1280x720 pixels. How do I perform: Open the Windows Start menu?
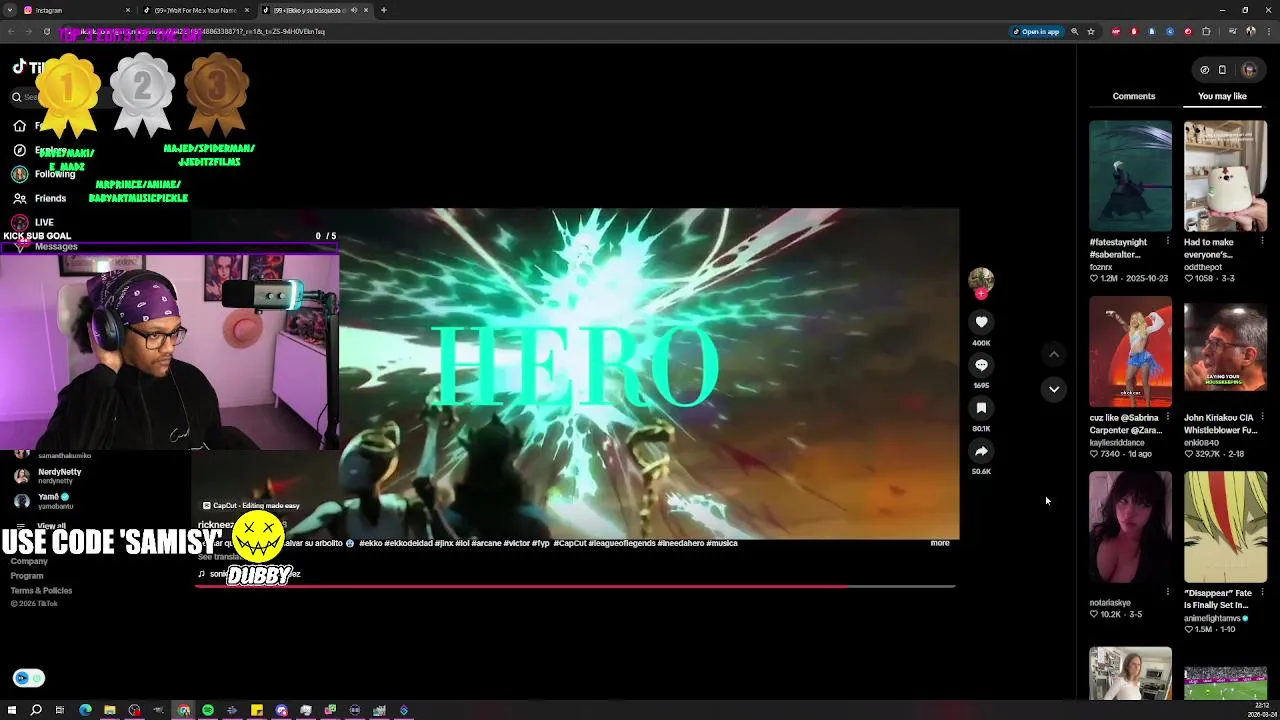[x=12, y=710]
